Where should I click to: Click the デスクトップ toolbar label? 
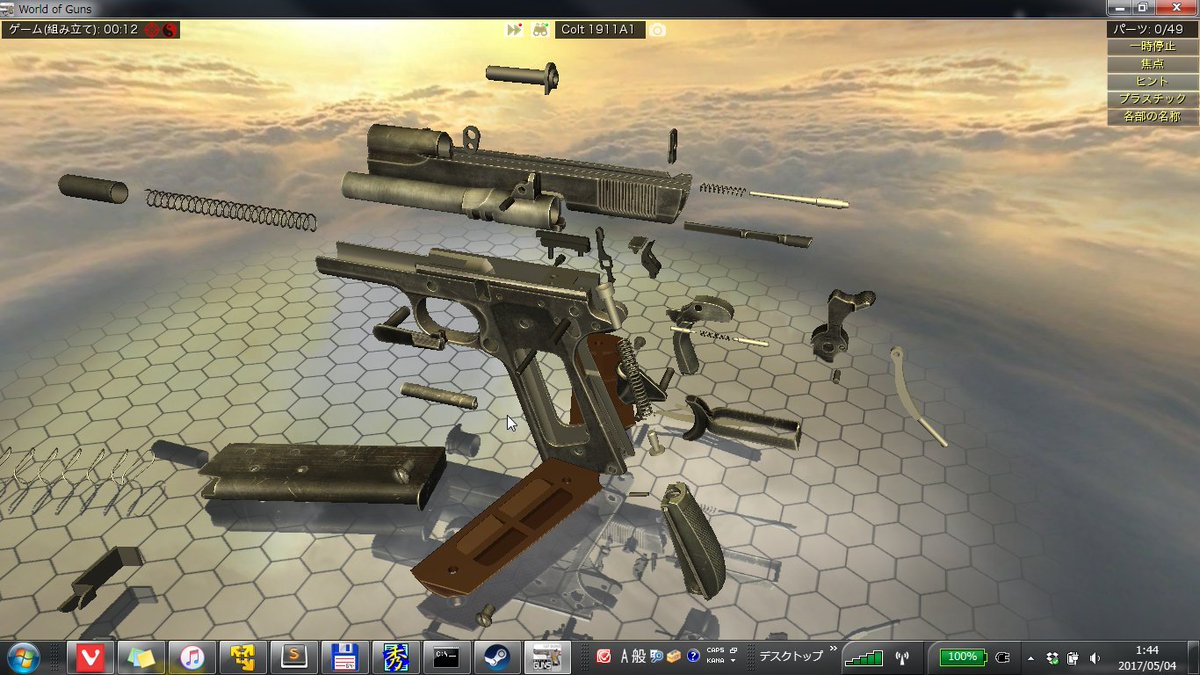tap(791, 656)
